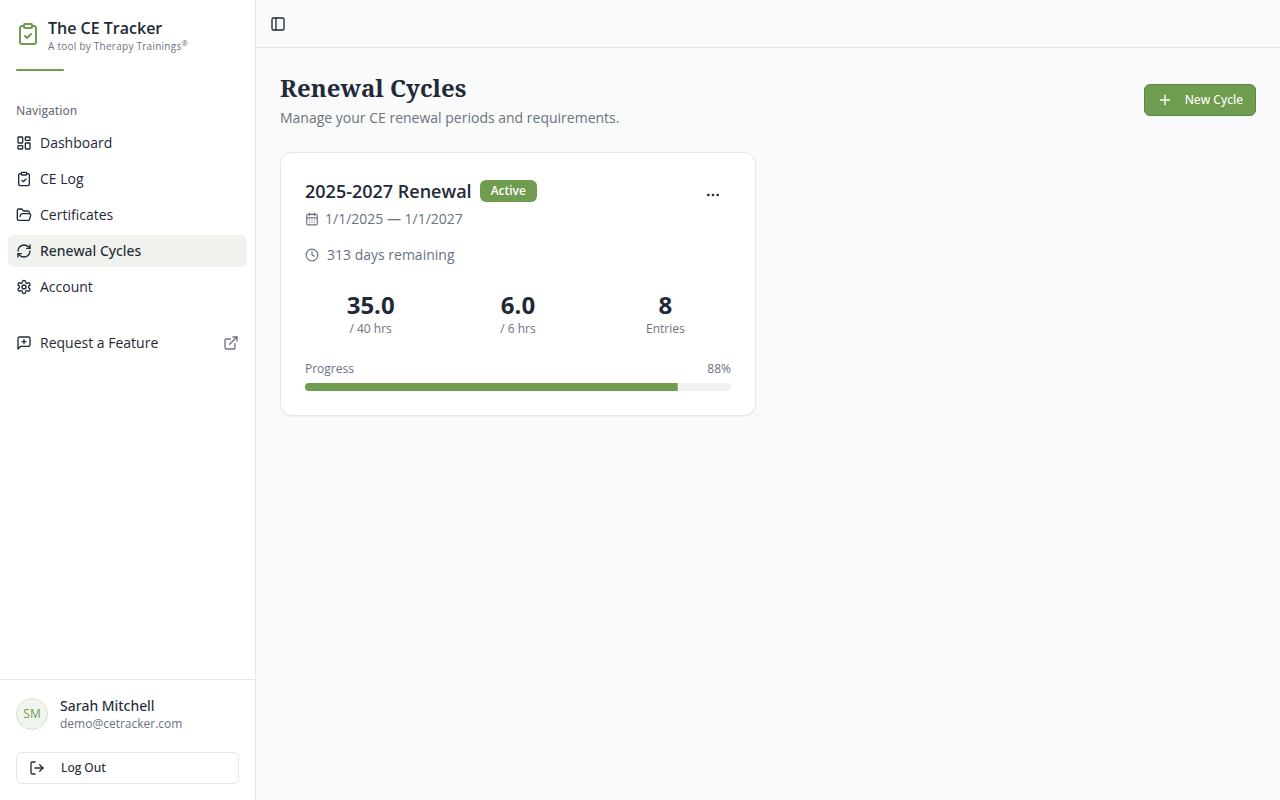
Task: Click the 1/1/2025 — 1/1/2027 date range
Action: pos(394,219)
